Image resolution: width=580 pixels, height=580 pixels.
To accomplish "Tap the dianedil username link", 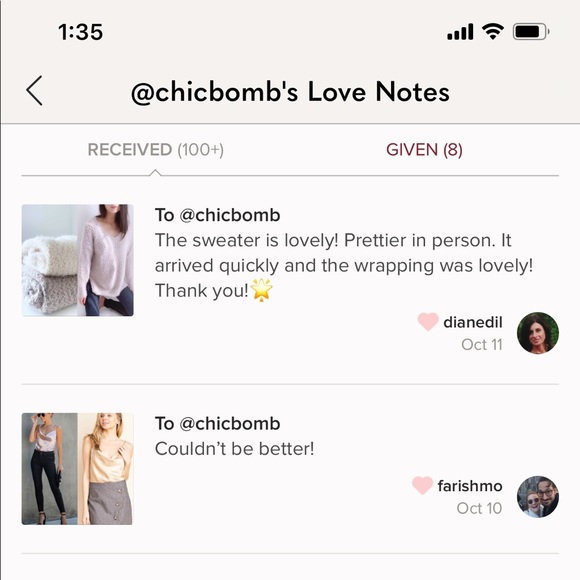I will pos(473,322).
